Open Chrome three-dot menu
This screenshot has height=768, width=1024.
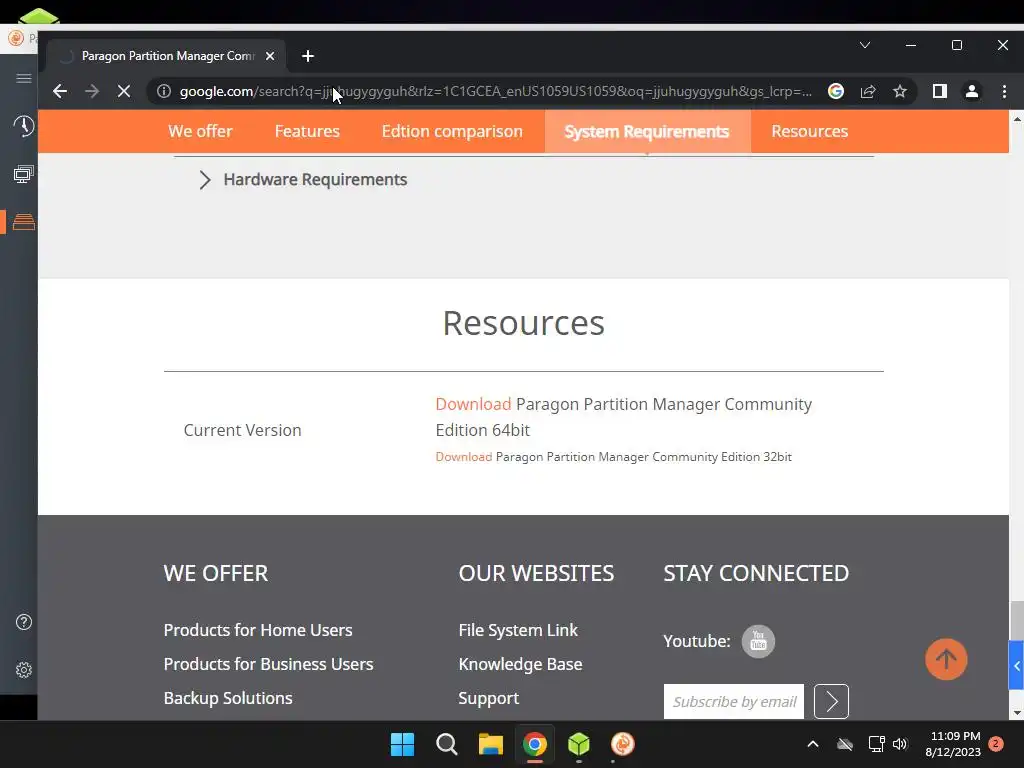(x=1004, y=91)
